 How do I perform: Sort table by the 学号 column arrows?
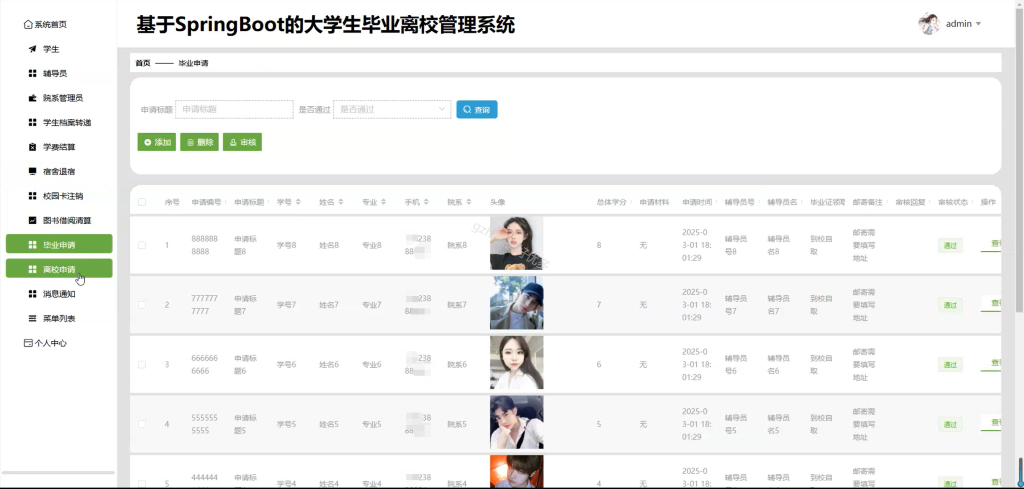click(298, 202)
